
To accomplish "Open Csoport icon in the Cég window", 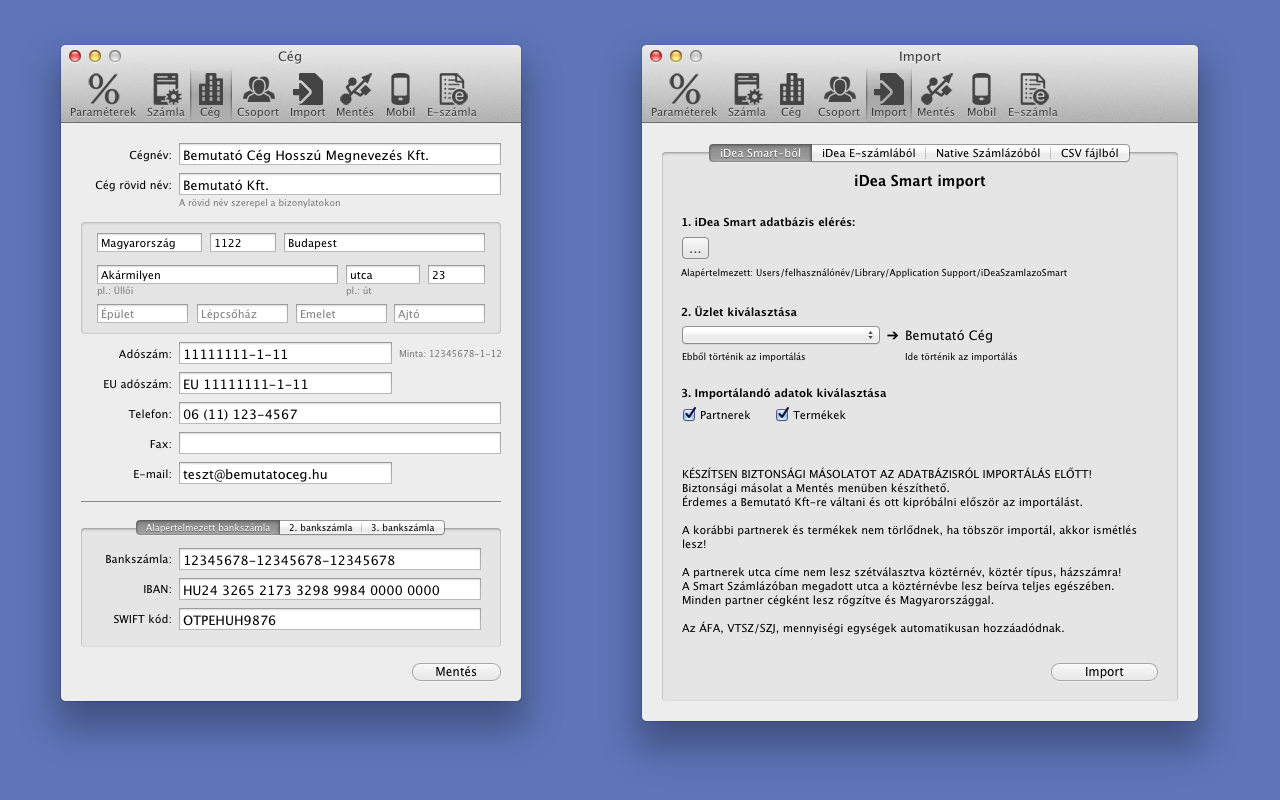I will point(258,95).
